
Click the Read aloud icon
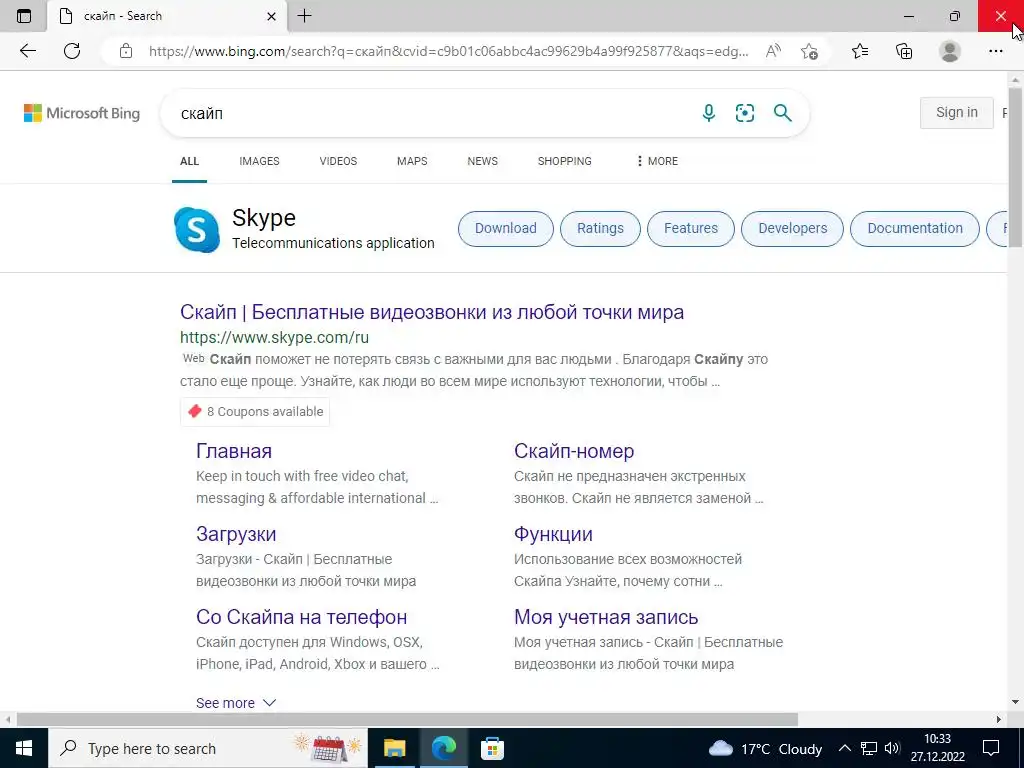[773, 51]
